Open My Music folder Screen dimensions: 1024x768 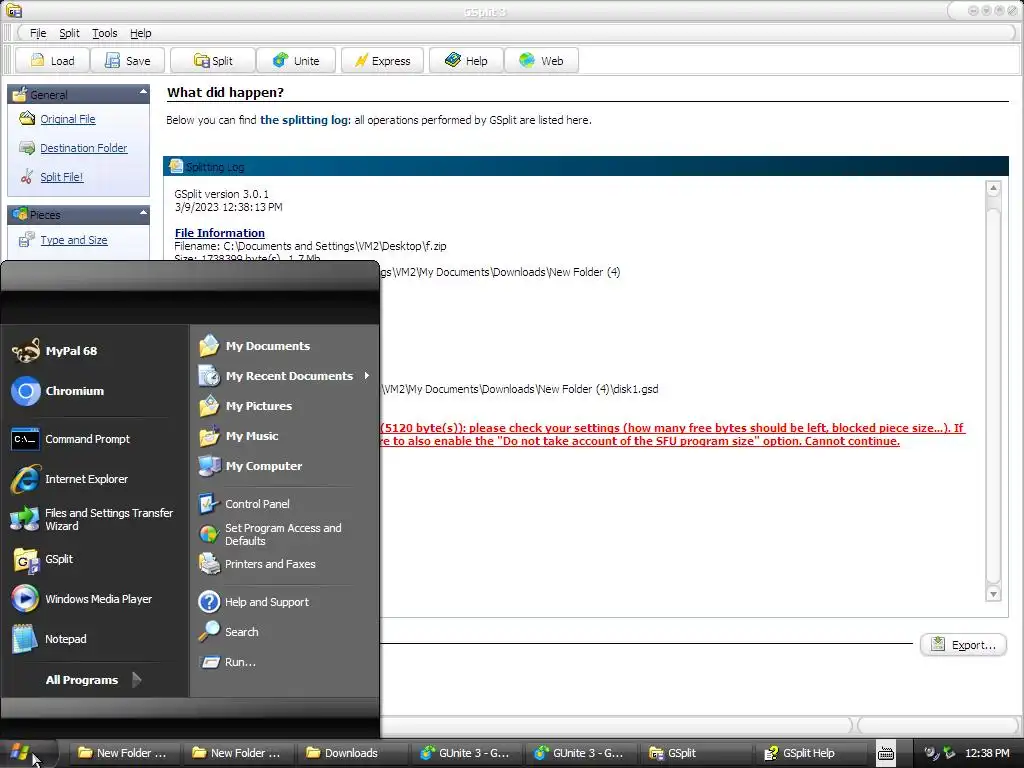(x=285, y=436)
